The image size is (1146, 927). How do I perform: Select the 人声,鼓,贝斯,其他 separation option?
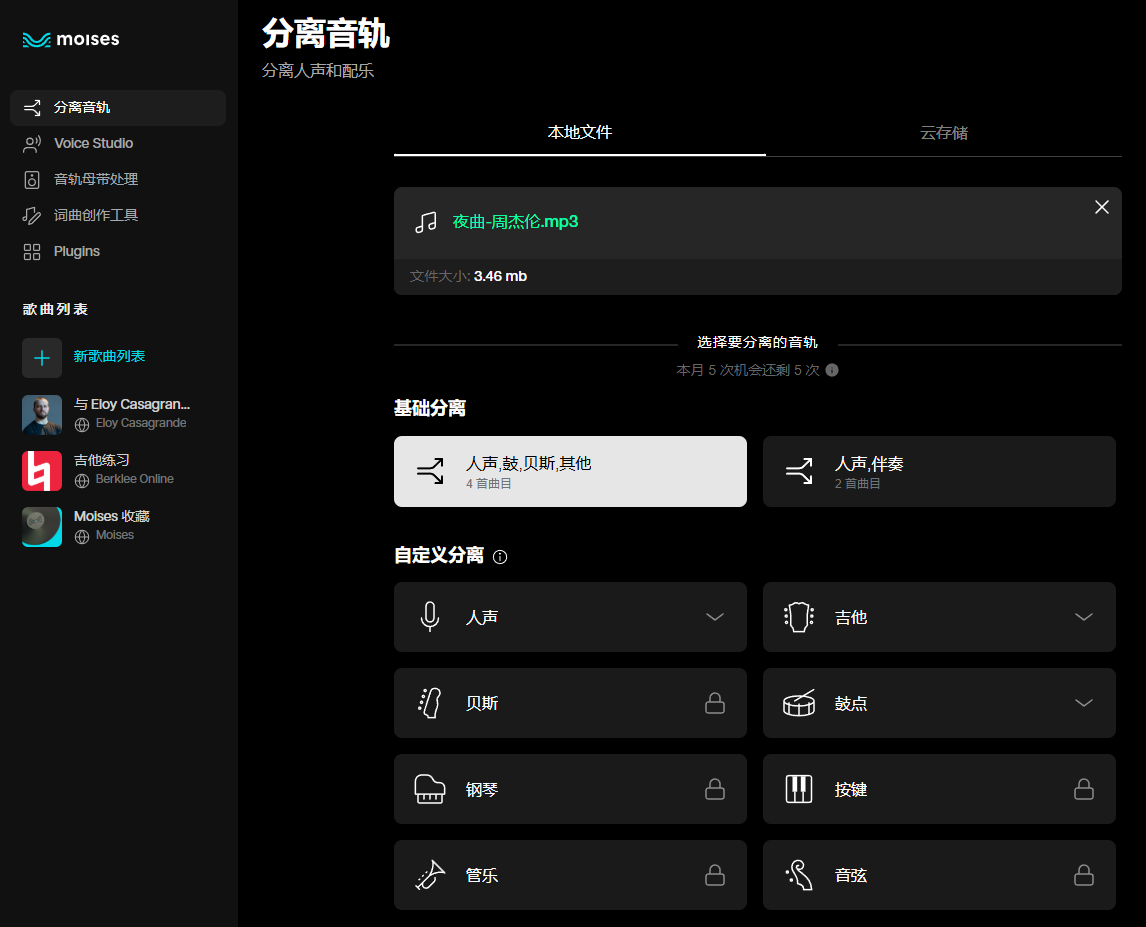[570, 471]
